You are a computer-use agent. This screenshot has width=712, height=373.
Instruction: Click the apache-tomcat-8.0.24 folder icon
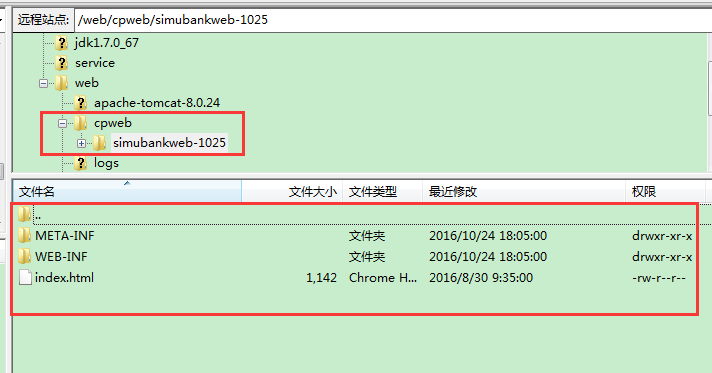click(x=80, y=103)
